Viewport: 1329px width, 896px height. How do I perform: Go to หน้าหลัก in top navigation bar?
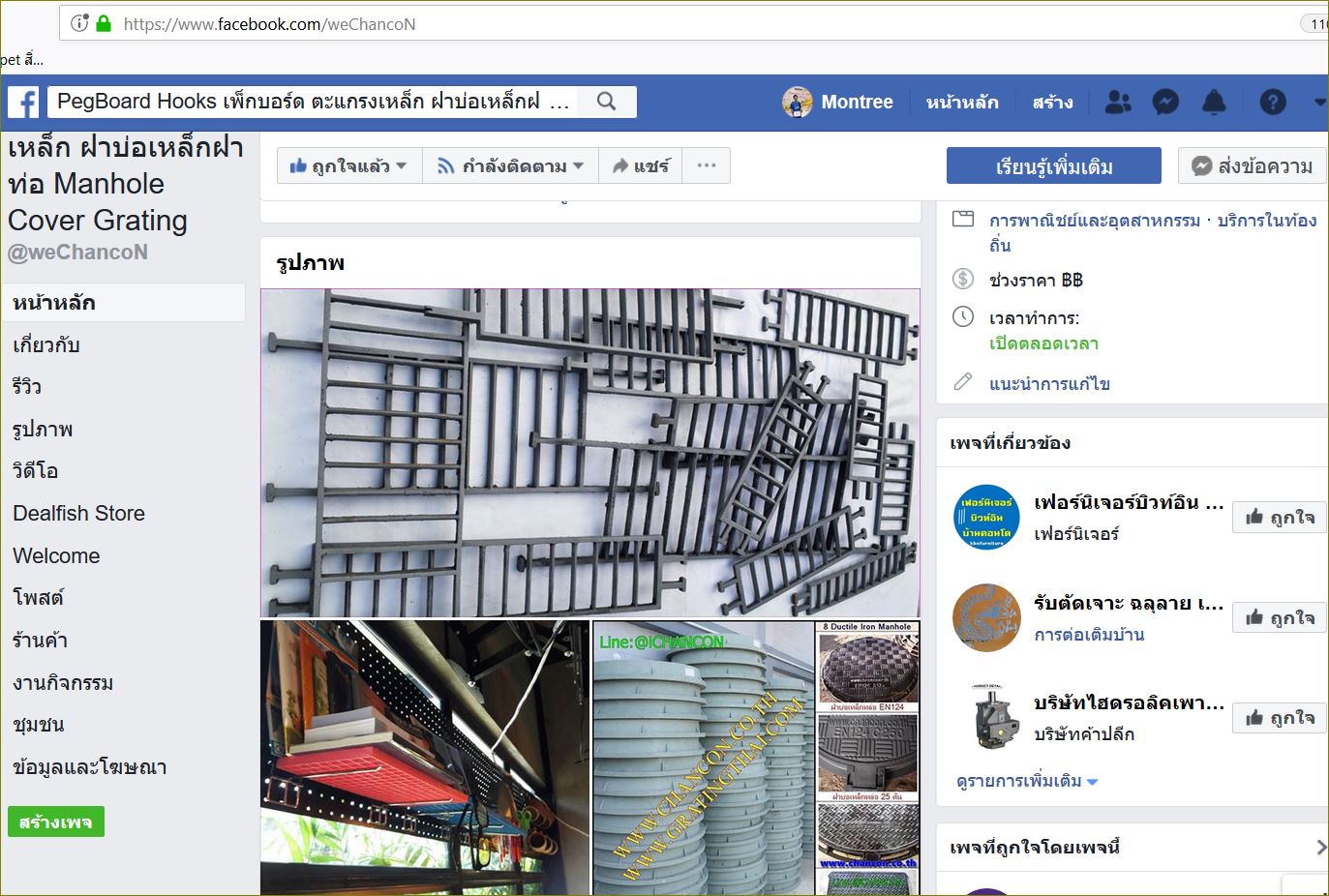pyautogui.click(x=962, y=102)
